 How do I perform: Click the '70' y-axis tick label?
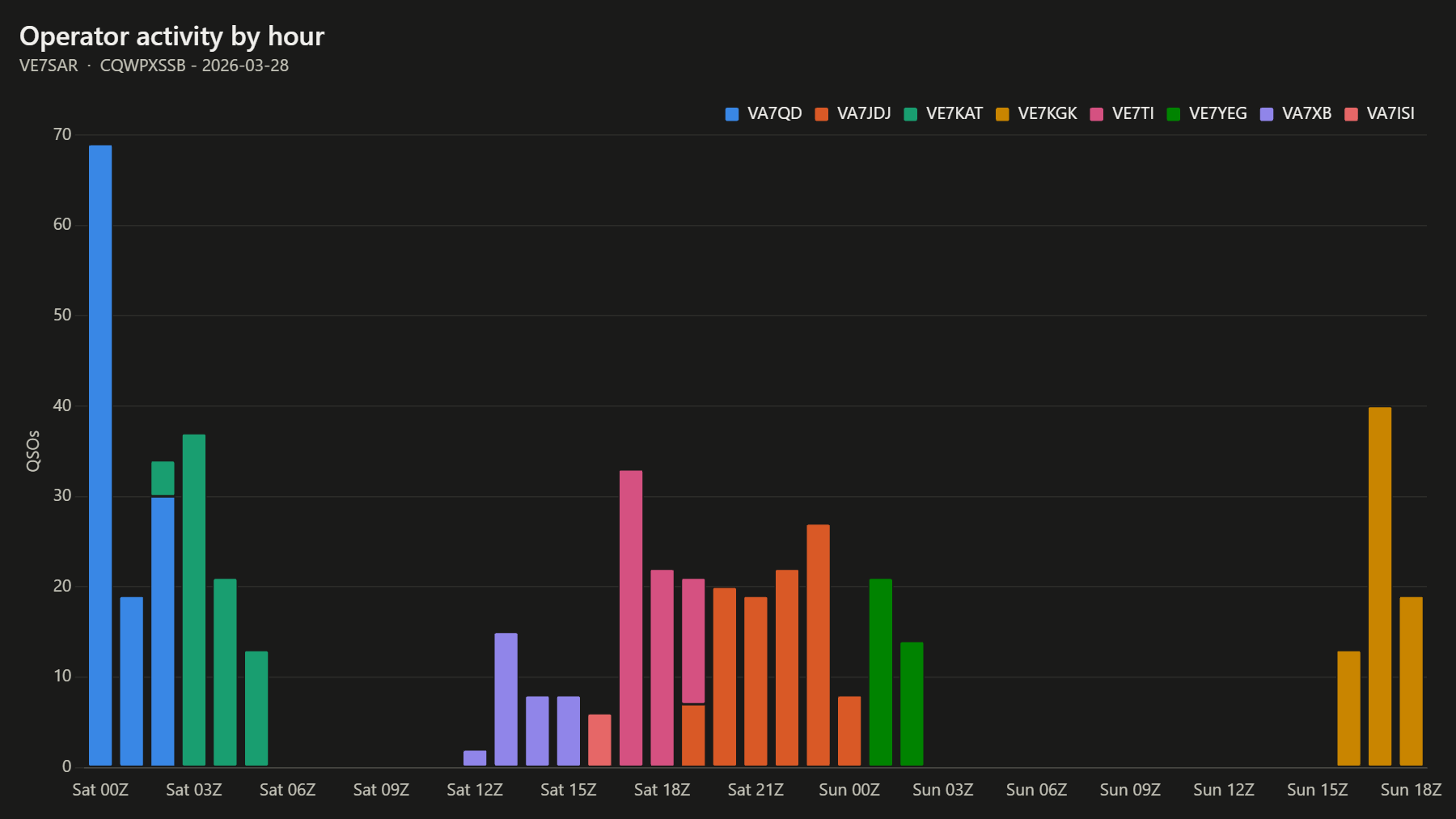pyautogui.click(x=62, y=134)
